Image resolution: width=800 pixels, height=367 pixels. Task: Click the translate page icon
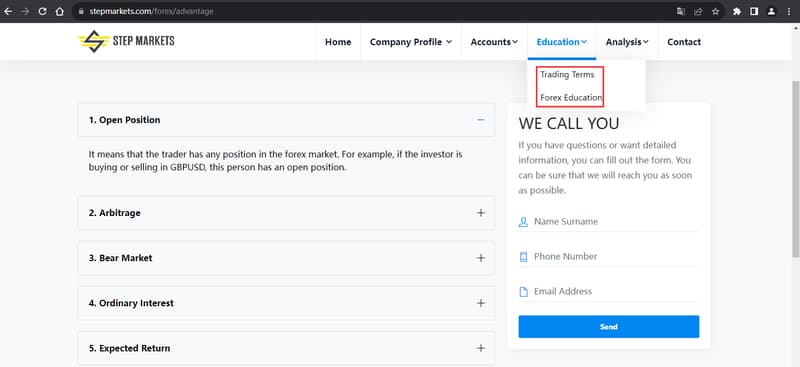681,11
